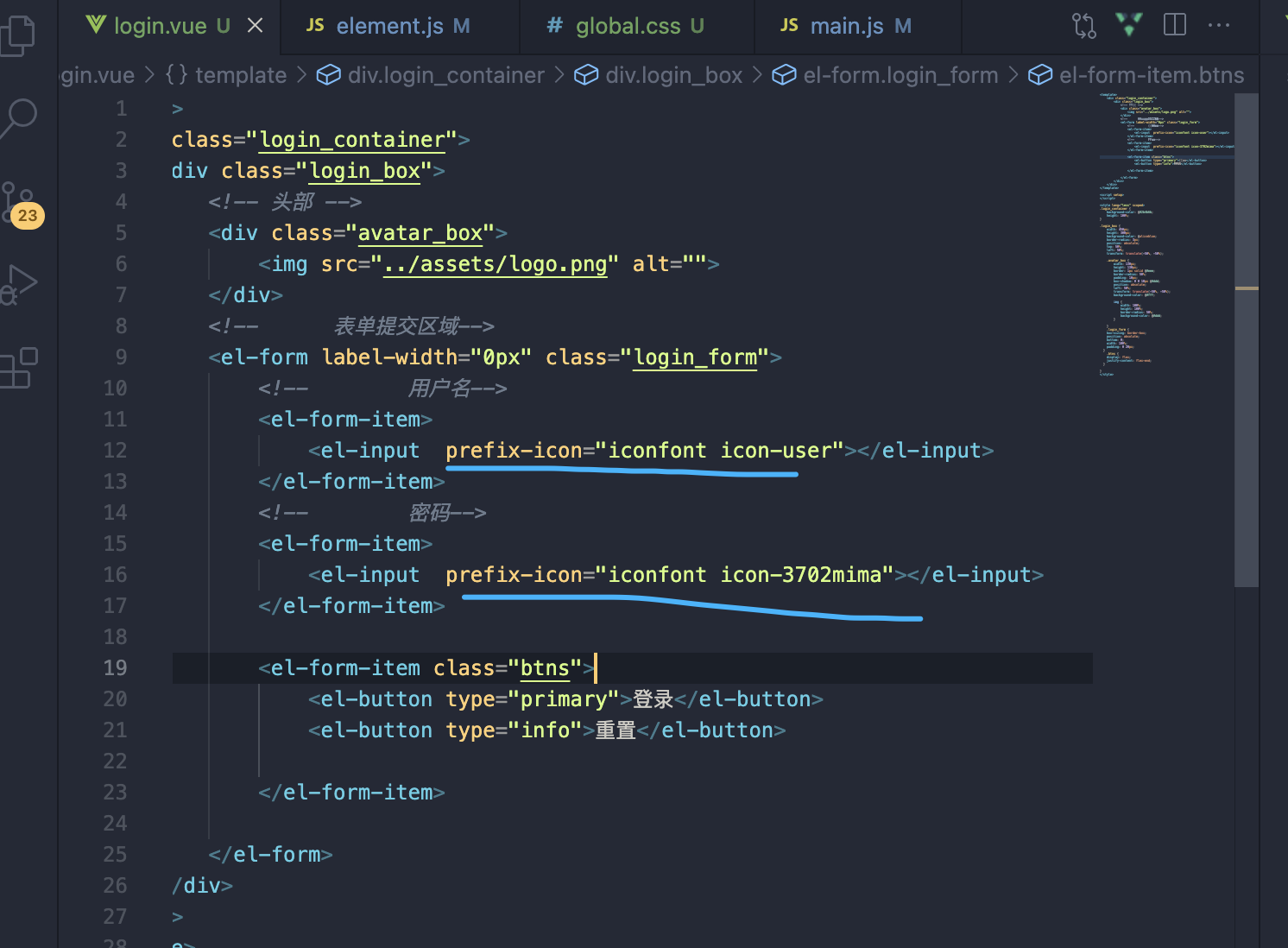The image size is (1288, 948).
Task: Click the 重置 button text on line 21
Action: click(616, 730)
